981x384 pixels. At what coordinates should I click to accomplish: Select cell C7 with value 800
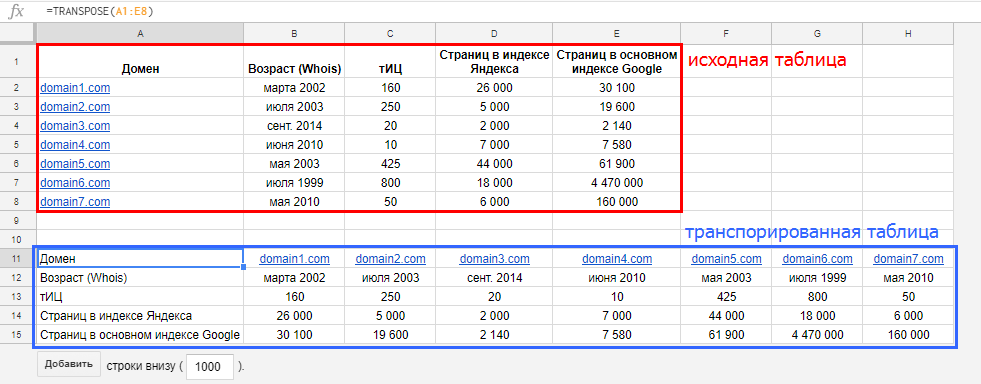tap(390, 183)
